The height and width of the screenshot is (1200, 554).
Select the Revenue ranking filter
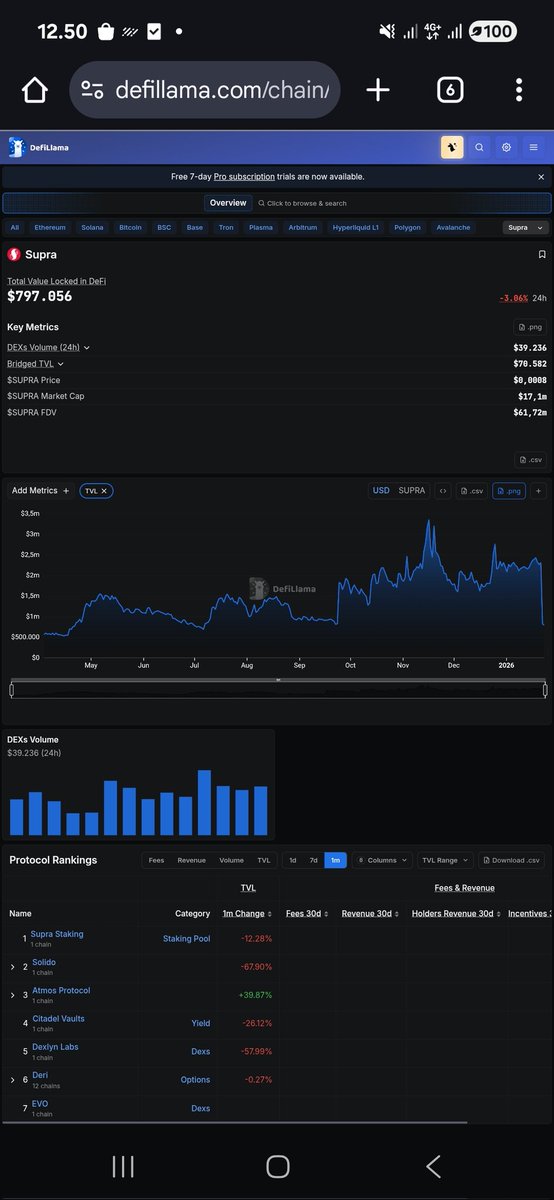point(192,860)
